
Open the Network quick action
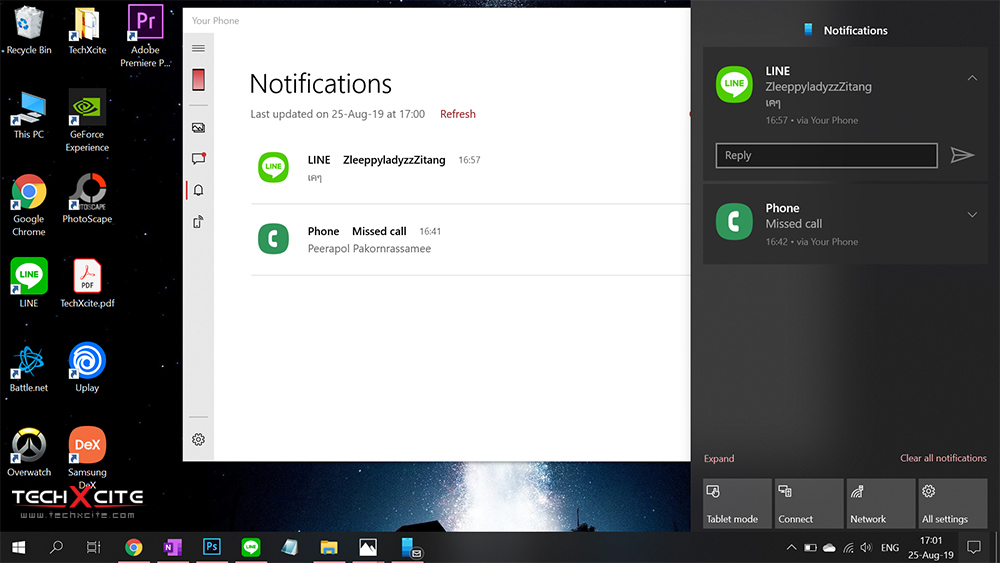pyautogui.click(x=881, y=503)
